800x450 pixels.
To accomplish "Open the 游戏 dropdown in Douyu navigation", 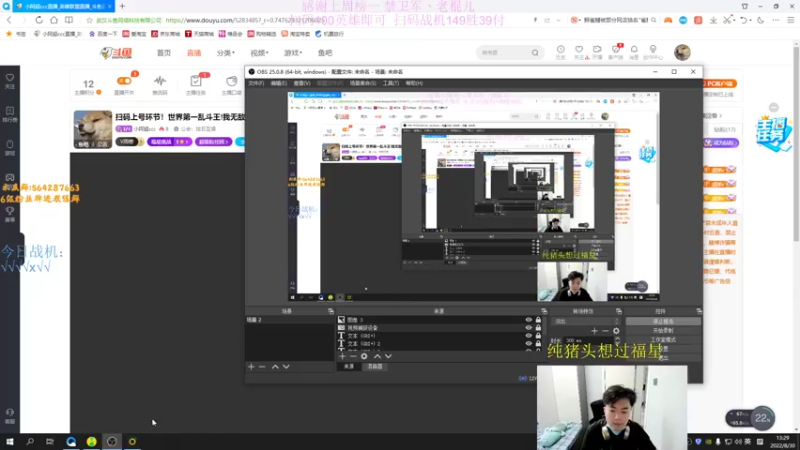I will point(293,53).
